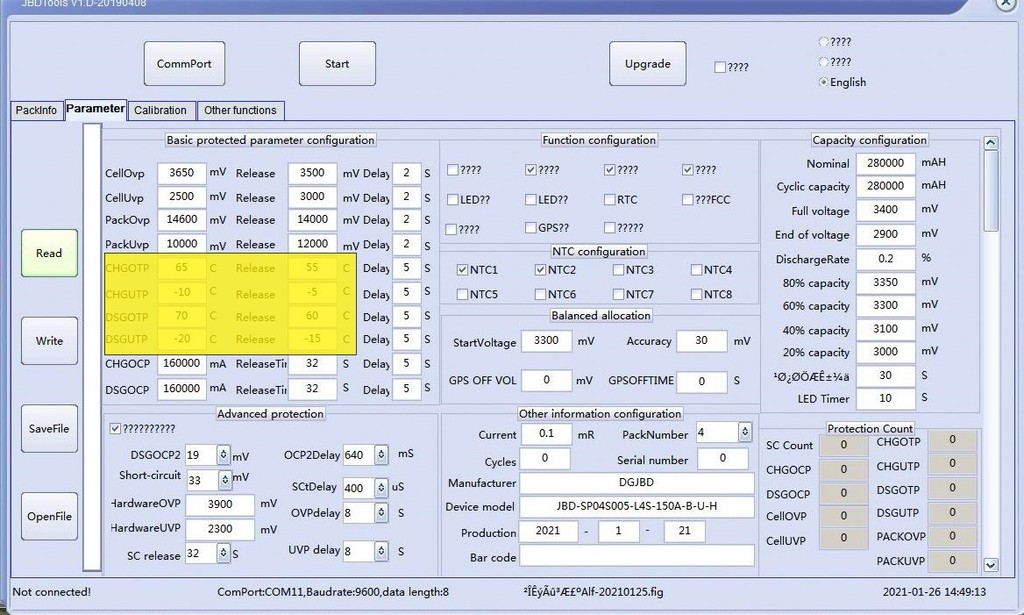Toggle the ???FCC function checkbox
The width and height of the screenshot is (1024, 615).
click(x=687, y=200)
